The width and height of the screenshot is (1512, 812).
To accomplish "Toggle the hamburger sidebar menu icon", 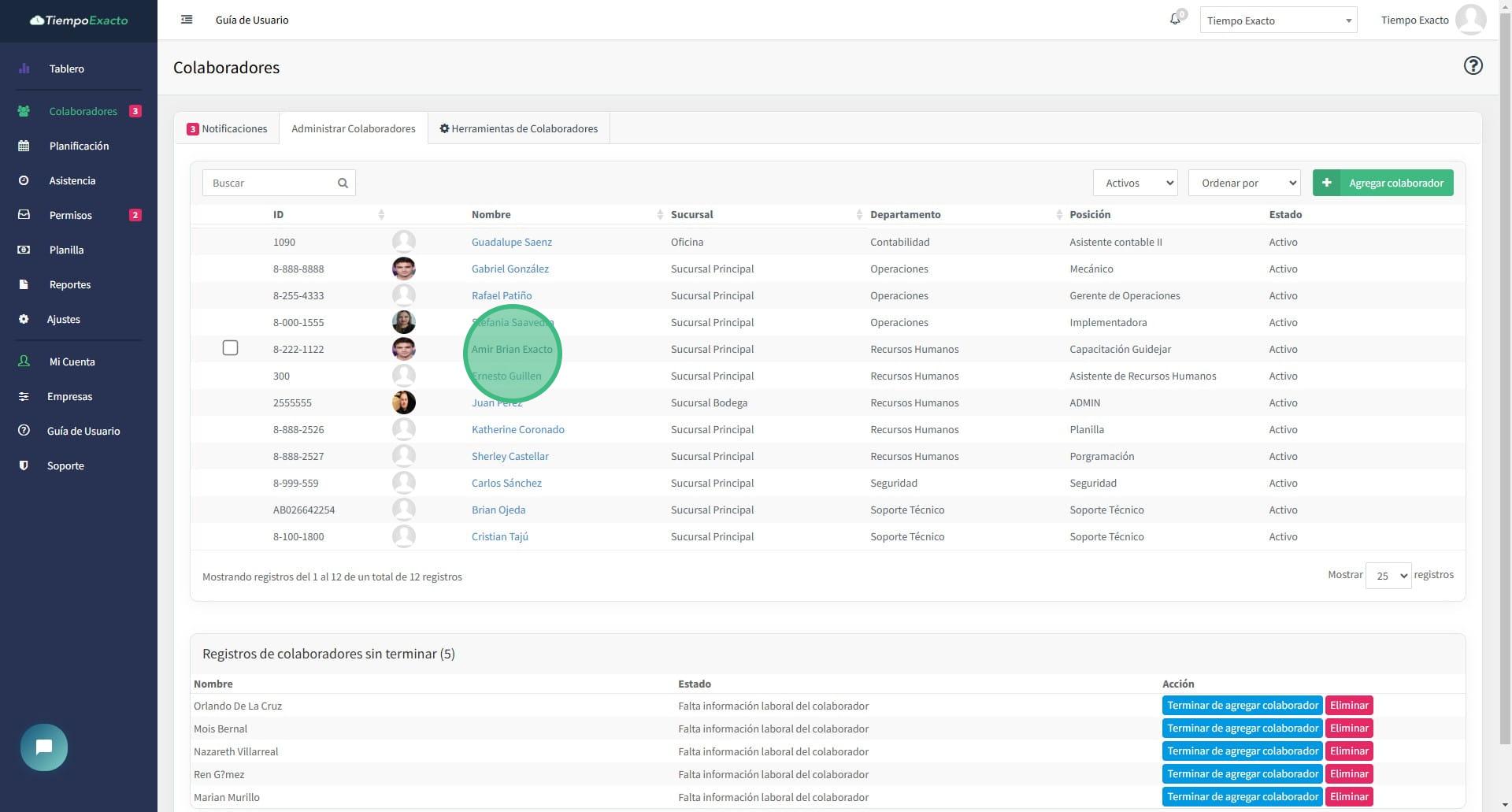I will pyautogui.click(x=187, y=20).
